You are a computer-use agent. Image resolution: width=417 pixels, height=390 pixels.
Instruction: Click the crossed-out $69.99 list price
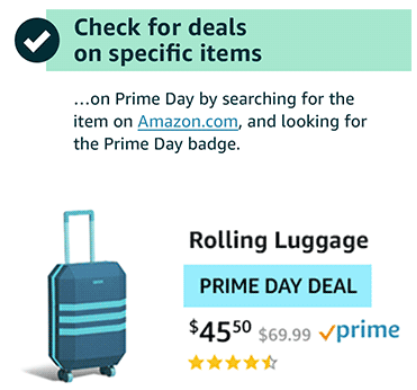[284, 334]
